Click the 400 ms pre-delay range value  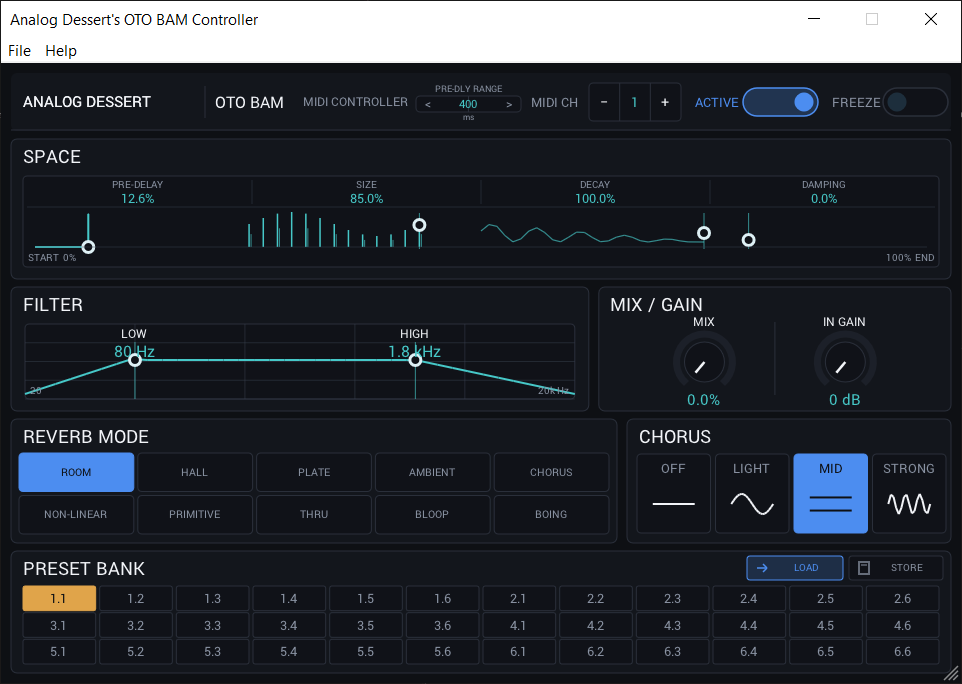(x=468, y=104)
